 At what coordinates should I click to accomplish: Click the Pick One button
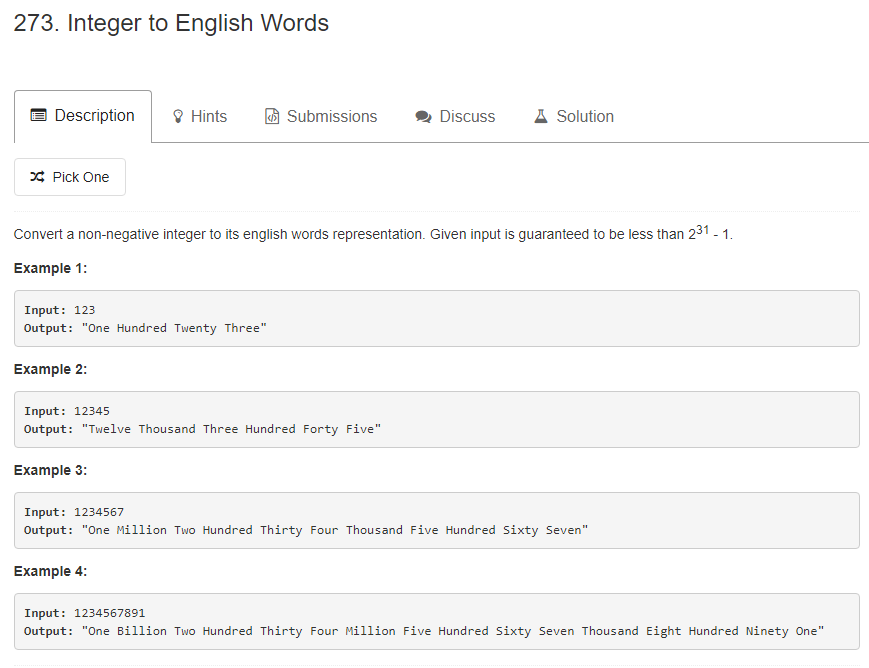(69, 176)
